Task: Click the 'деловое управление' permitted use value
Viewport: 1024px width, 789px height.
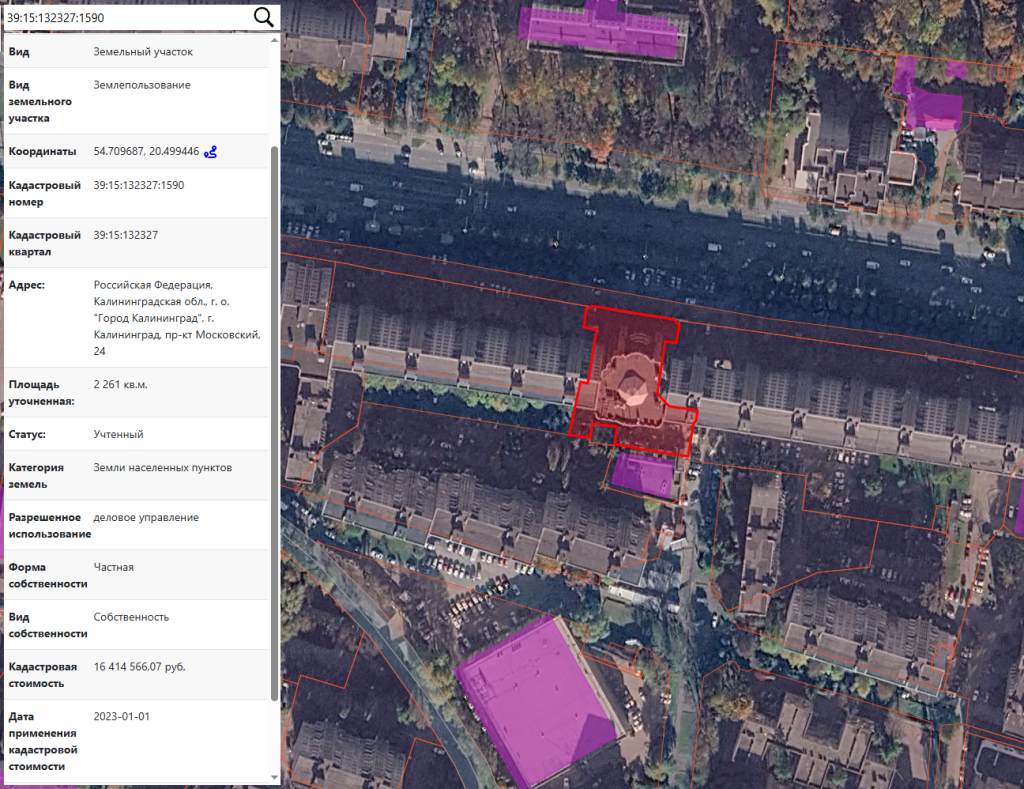Action: (146, 517)
